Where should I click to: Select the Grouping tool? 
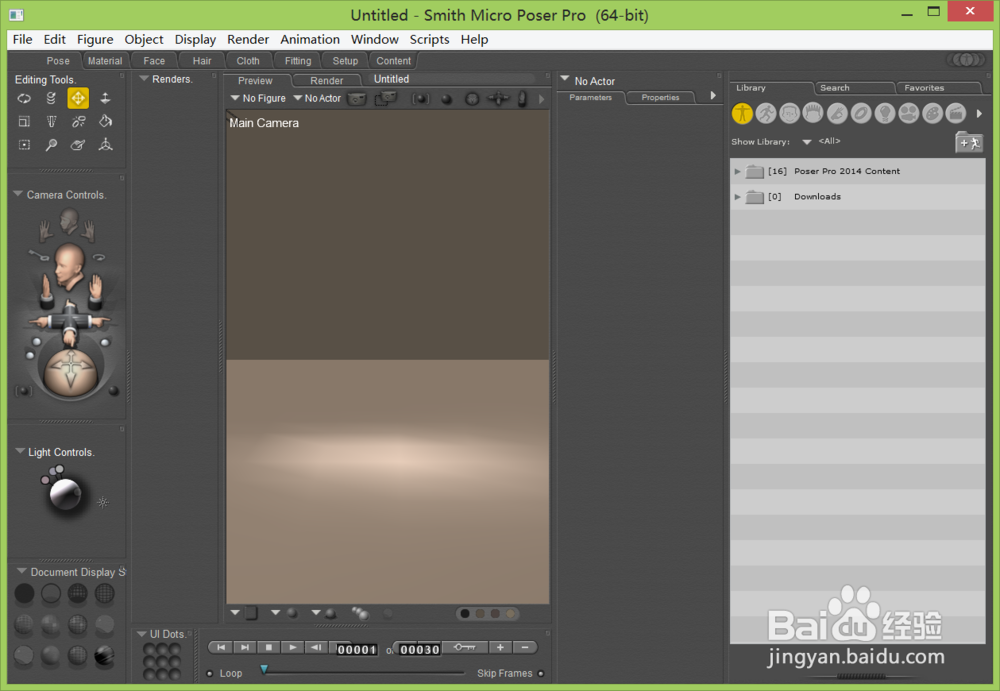[24, 145]
